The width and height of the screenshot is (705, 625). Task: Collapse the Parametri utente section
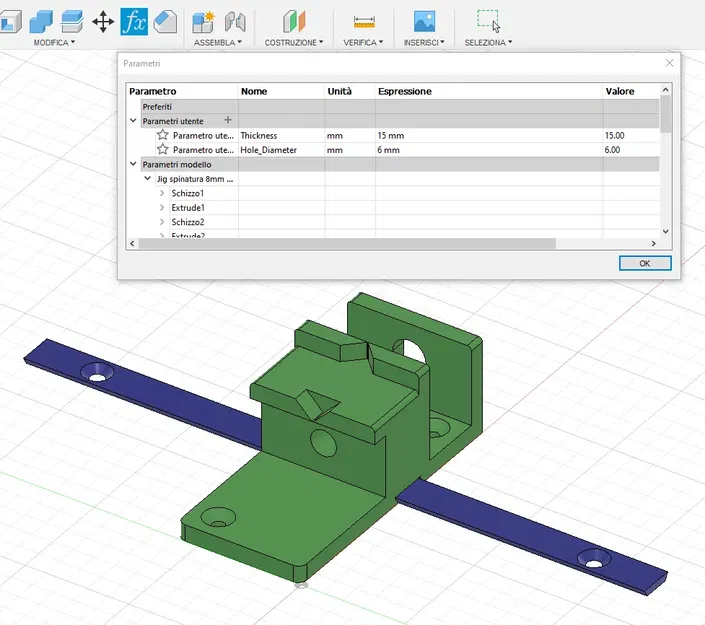[x=134, y=120]
